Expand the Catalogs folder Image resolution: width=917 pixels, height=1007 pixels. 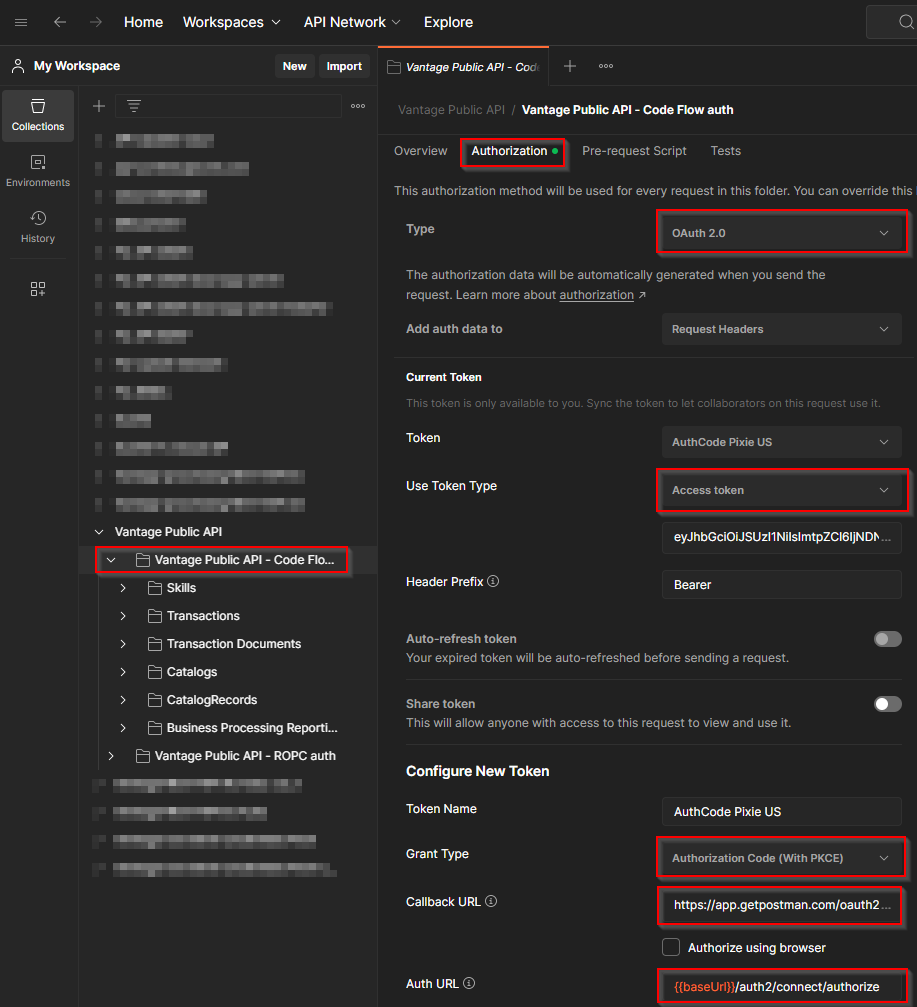pos(123,672)
